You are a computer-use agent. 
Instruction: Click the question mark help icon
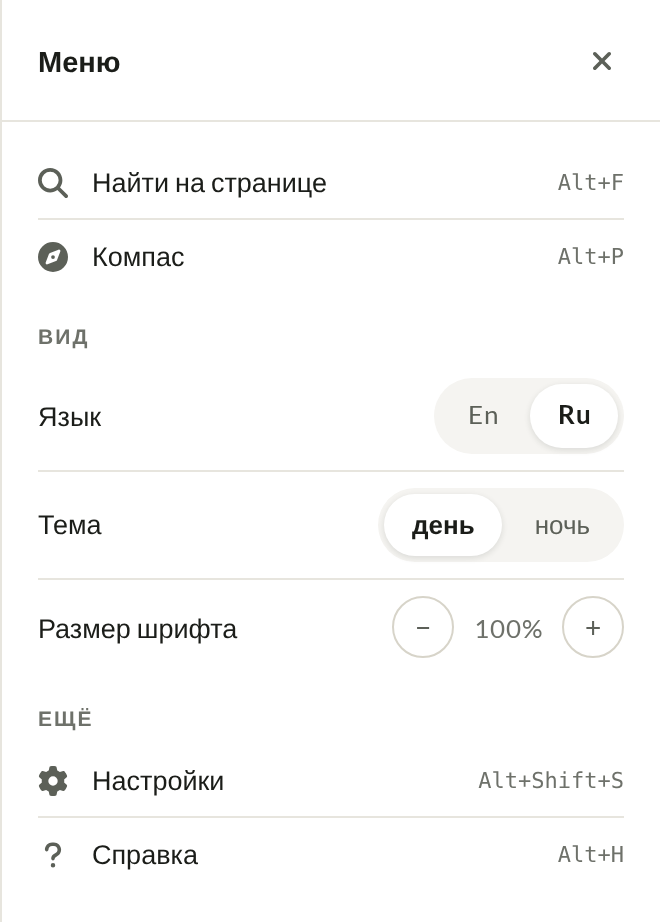53,855
